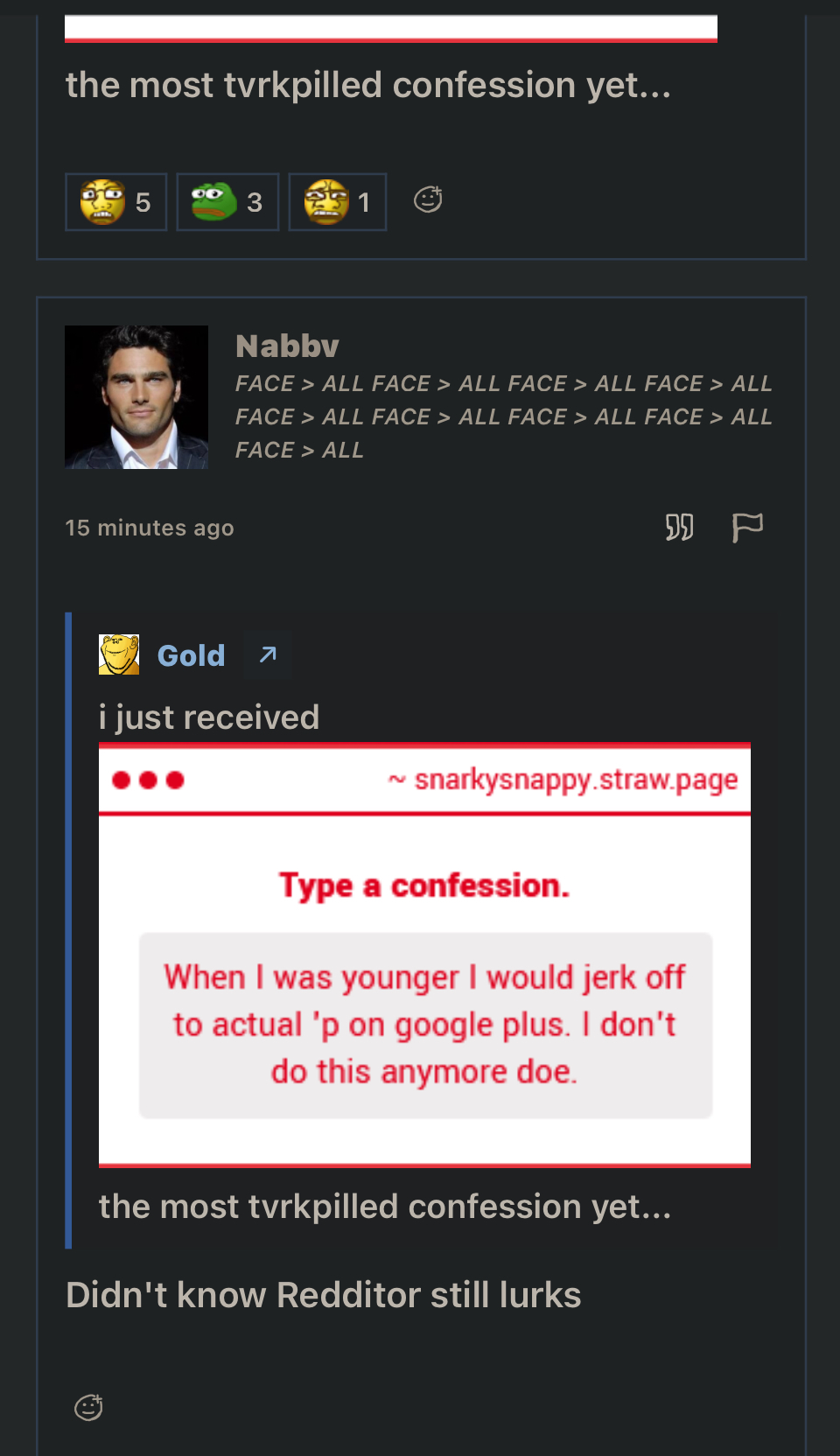This screenshot has height=1456, width=840.
Task: Quote Nabbv's post with the quote icon
Action: point(679,528)
